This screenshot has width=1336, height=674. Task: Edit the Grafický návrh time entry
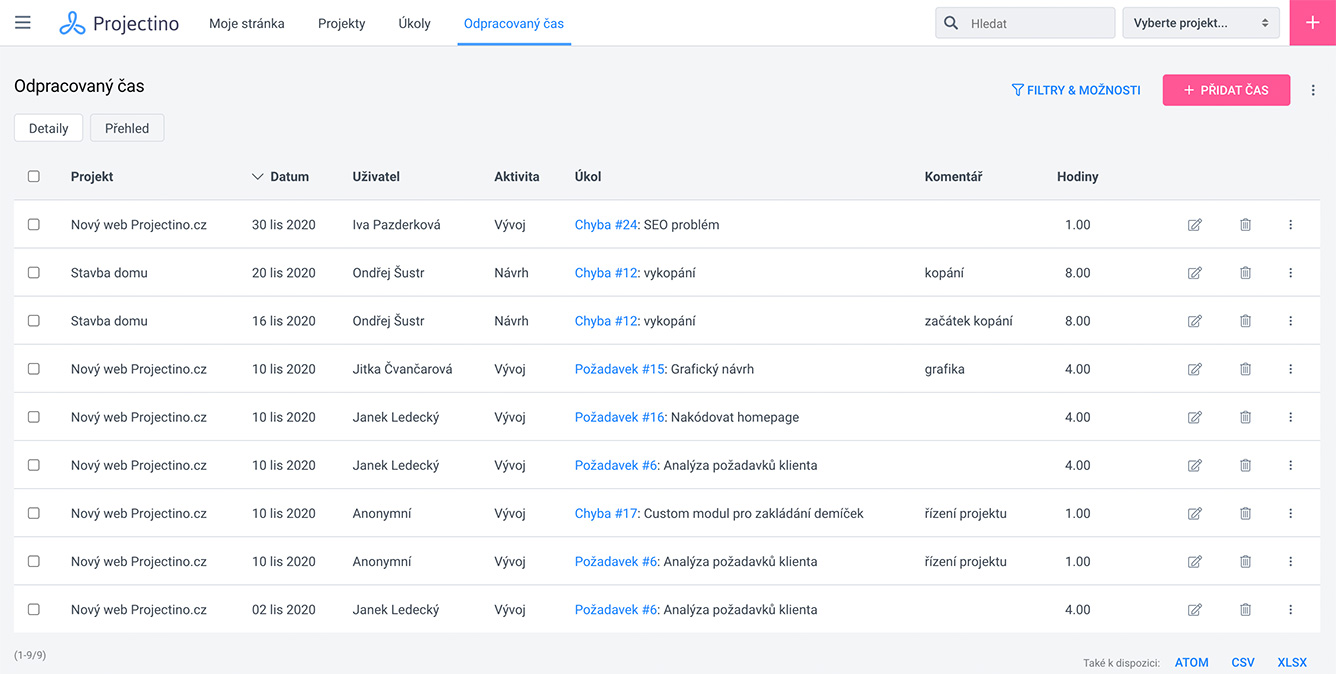coord(1194,369)
